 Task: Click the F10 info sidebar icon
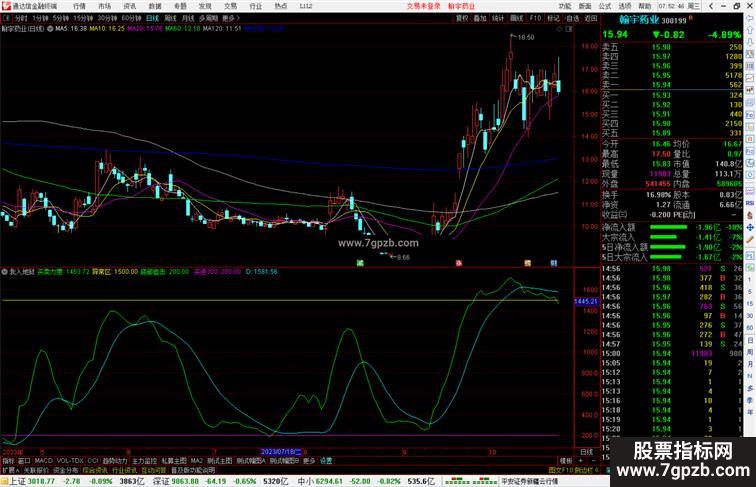(x=750, y=114)
